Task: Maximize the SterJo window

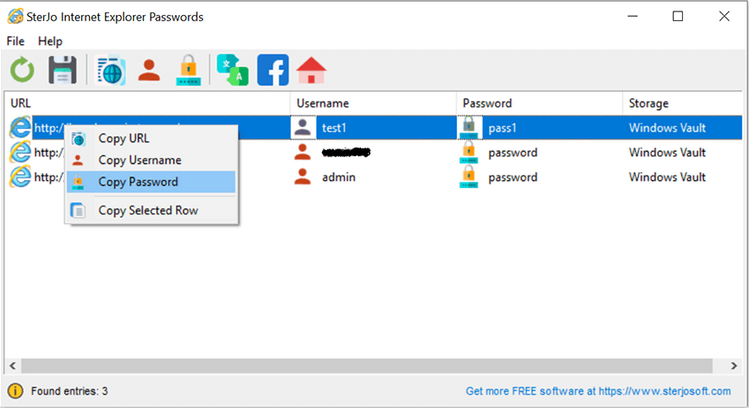Action: (678, 16)
